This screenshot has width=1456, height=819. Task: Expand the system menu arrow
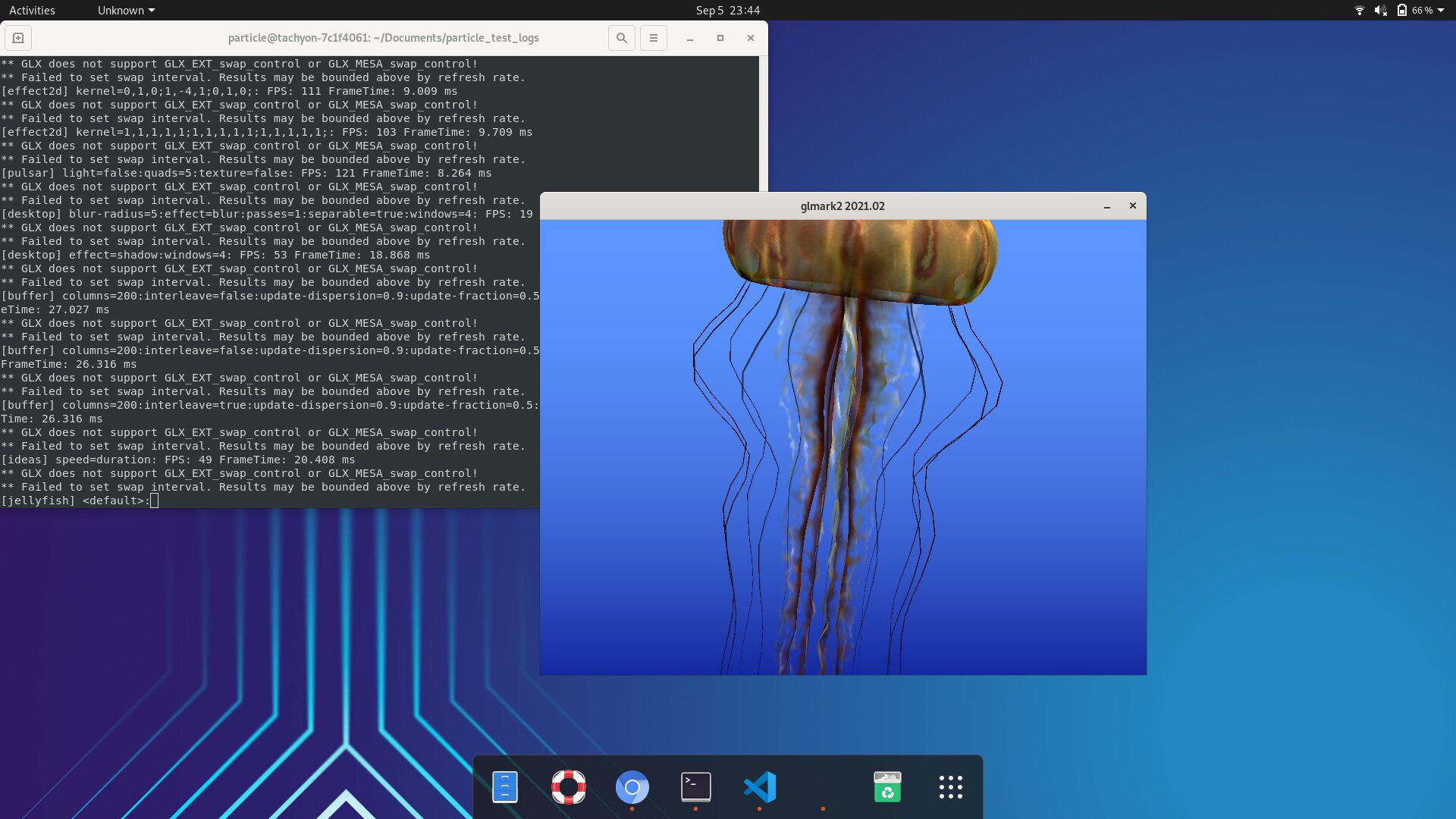point(1441,11)
